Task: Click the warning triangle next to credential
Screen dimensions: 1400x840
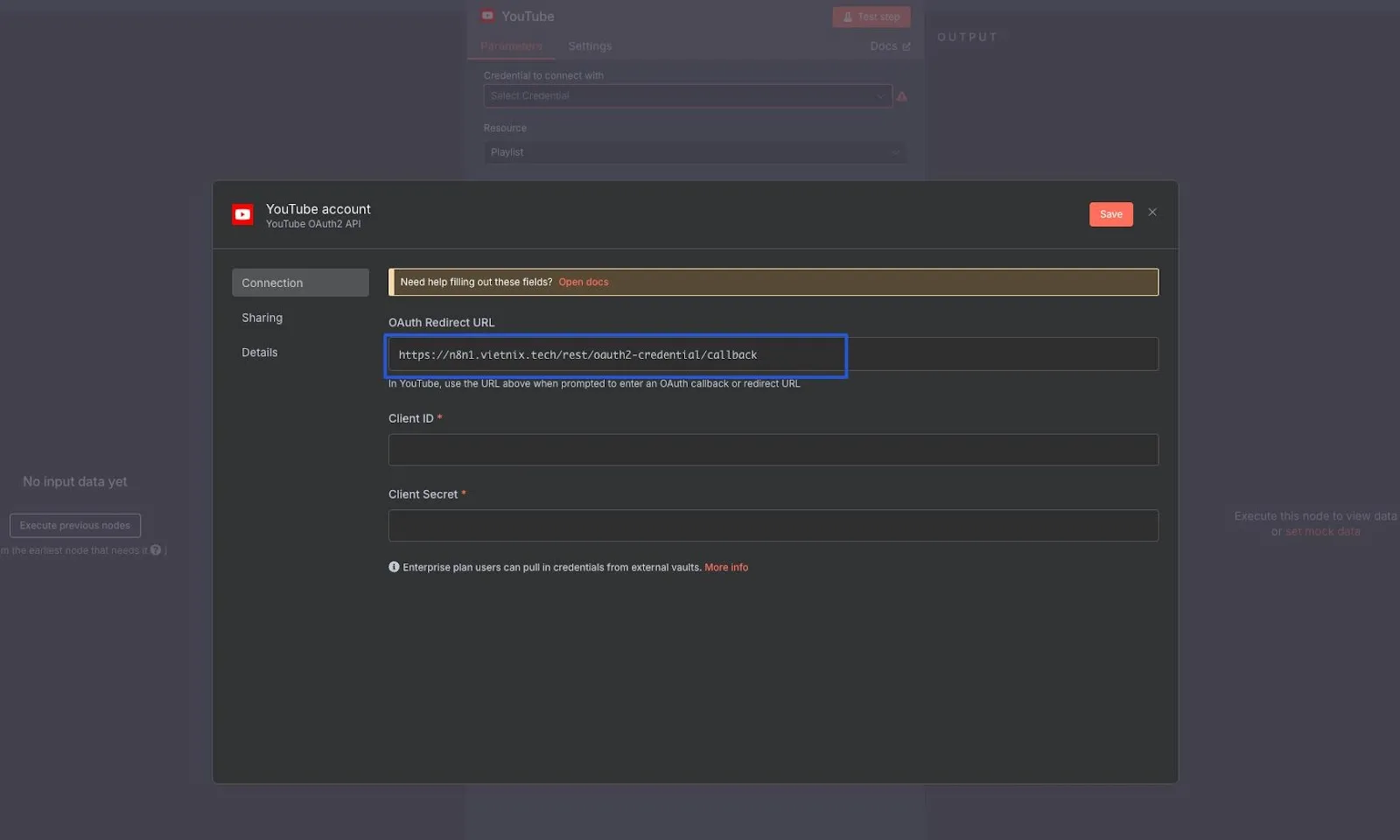Action: tap(902, 96)
